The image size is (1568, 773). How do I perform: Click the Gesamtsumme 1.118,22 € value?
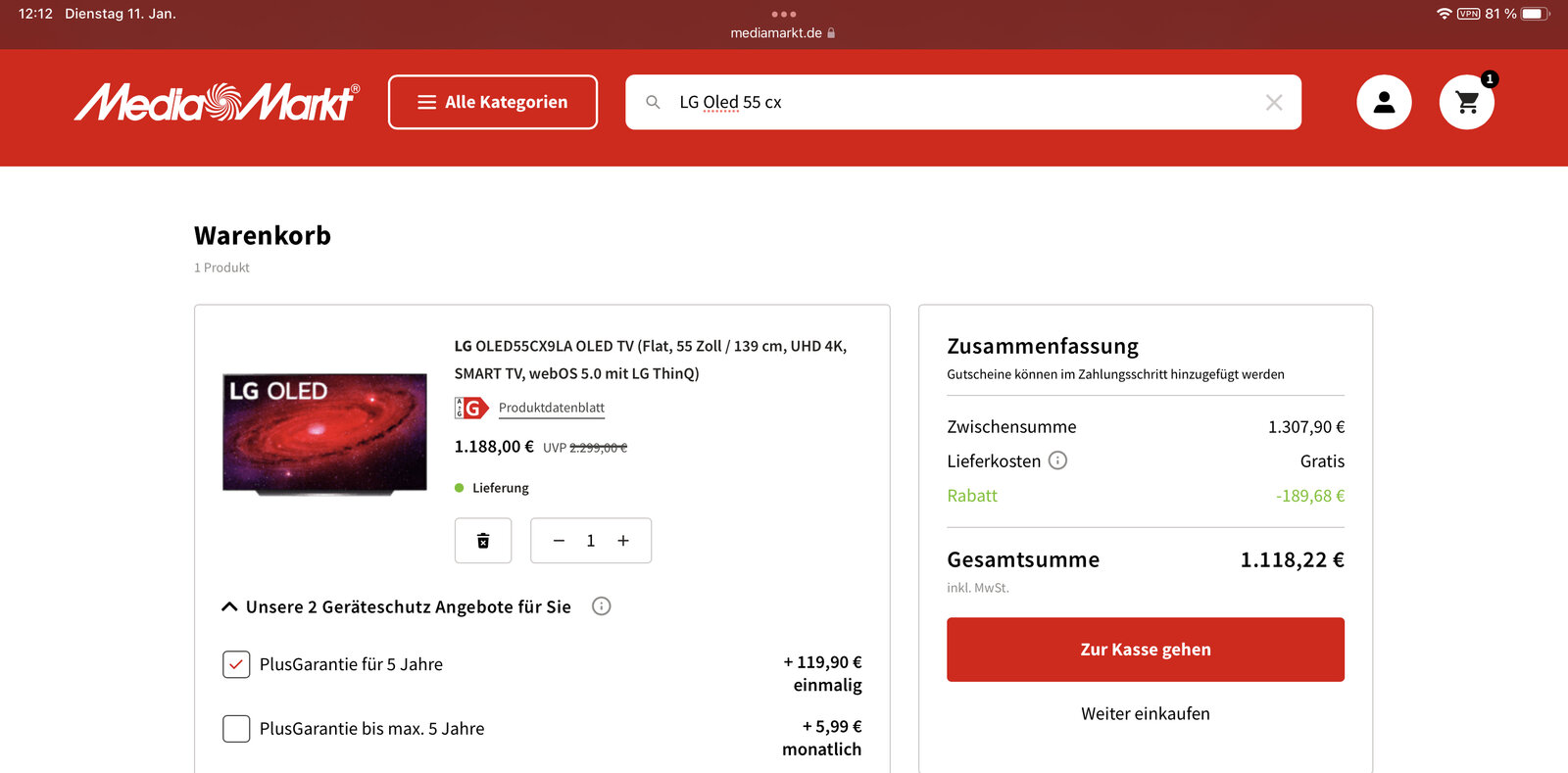pyautogui.click(x=1292, y=559)
